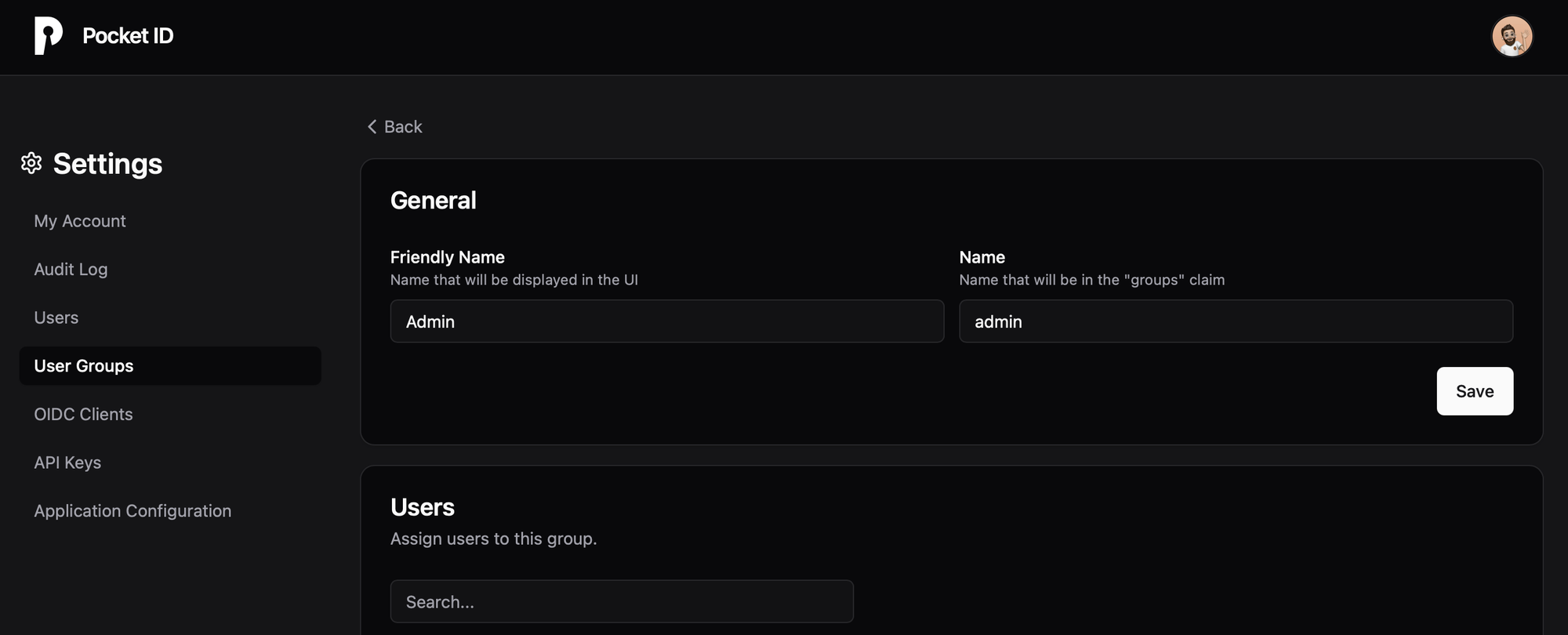Go back using the Back link
This screenshot has width=1568, height=635.
[394, 126]
